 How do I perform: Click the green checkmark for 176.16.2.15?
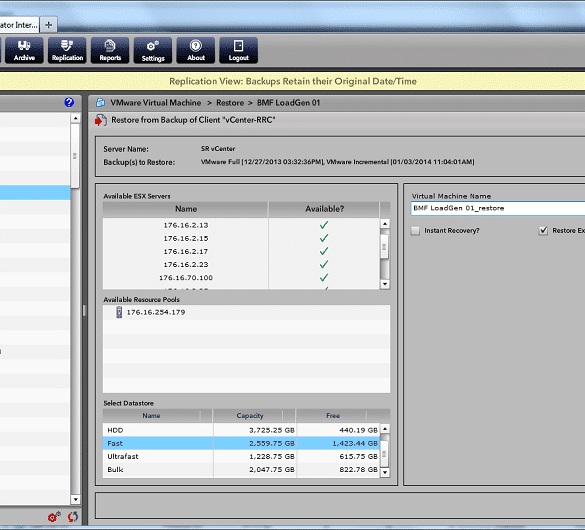tap(324, 238)
